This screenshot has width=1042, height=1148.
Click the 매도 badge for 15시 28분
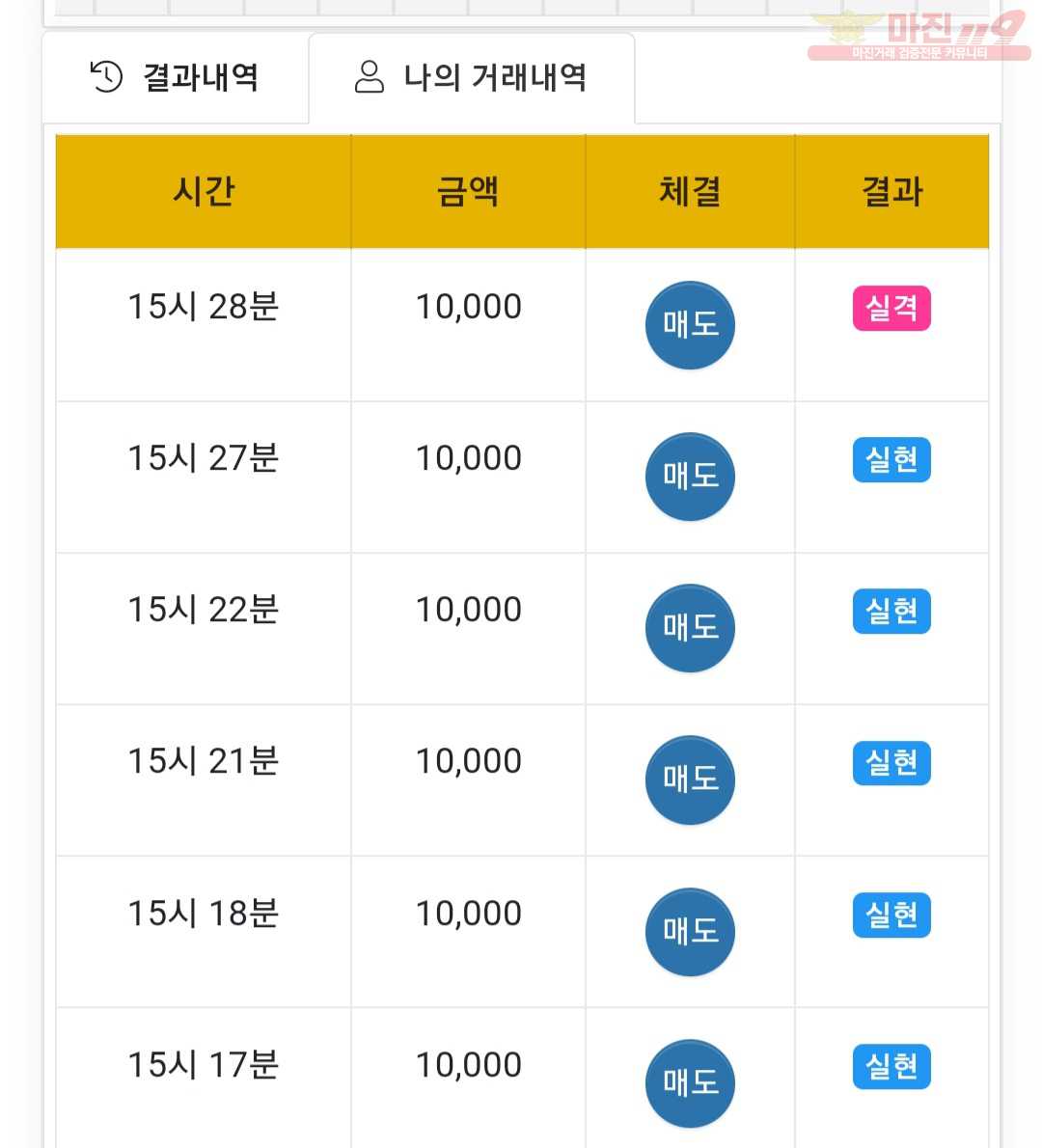click(690, 325)
